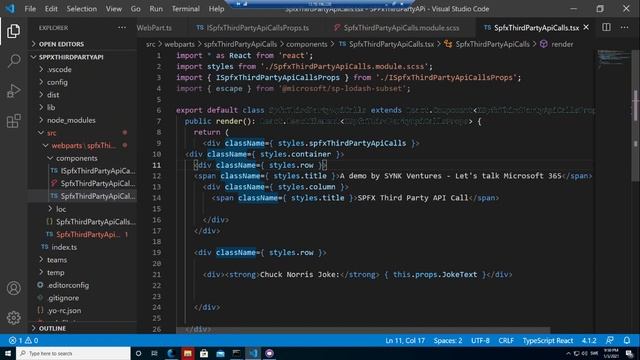640x360 pixels.
Task: Open the File menu
Action: coord(30,9)
